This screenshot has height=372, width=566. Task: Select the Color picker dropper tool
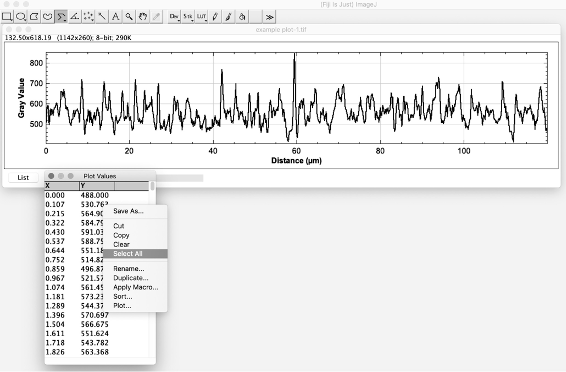[156, 17]
